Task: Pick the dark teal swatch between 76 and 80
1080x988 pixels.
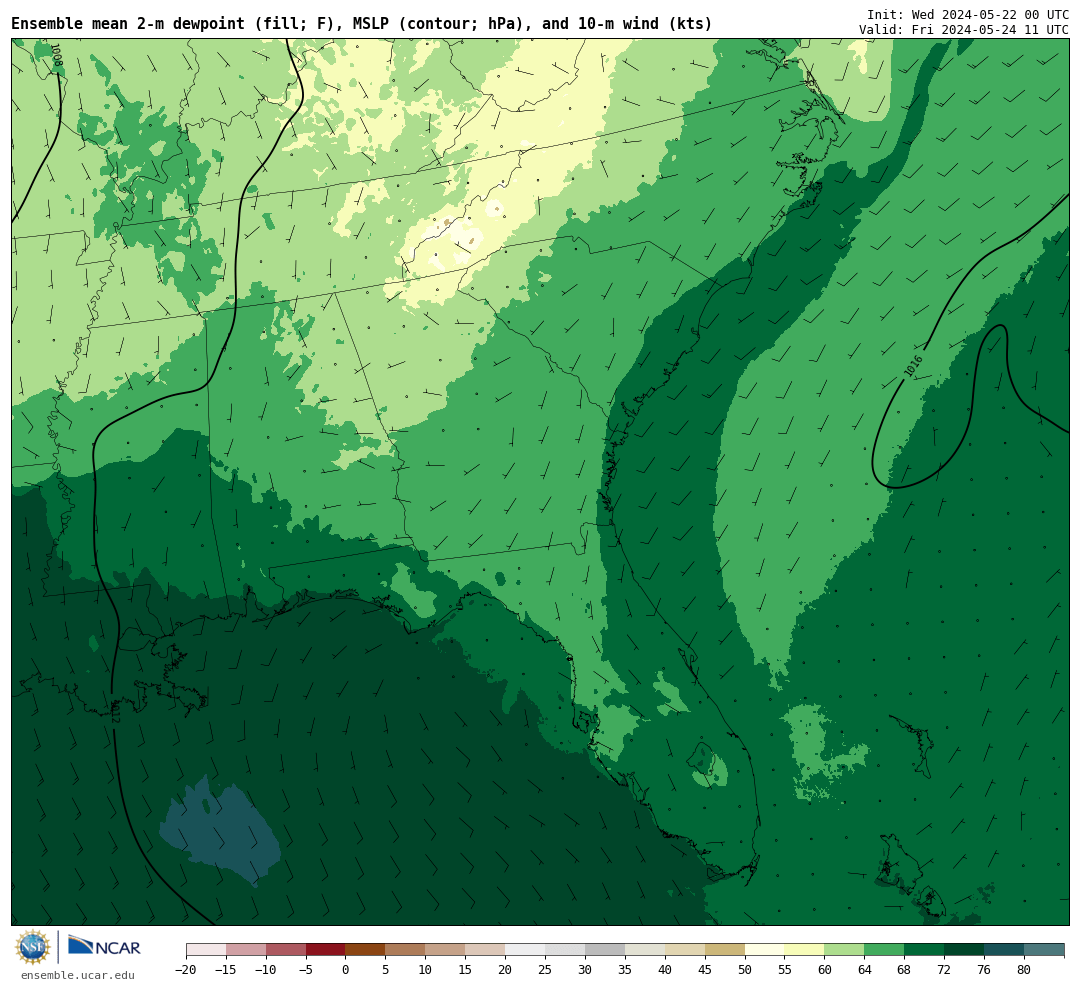Action: click(x=1004, y=949)
